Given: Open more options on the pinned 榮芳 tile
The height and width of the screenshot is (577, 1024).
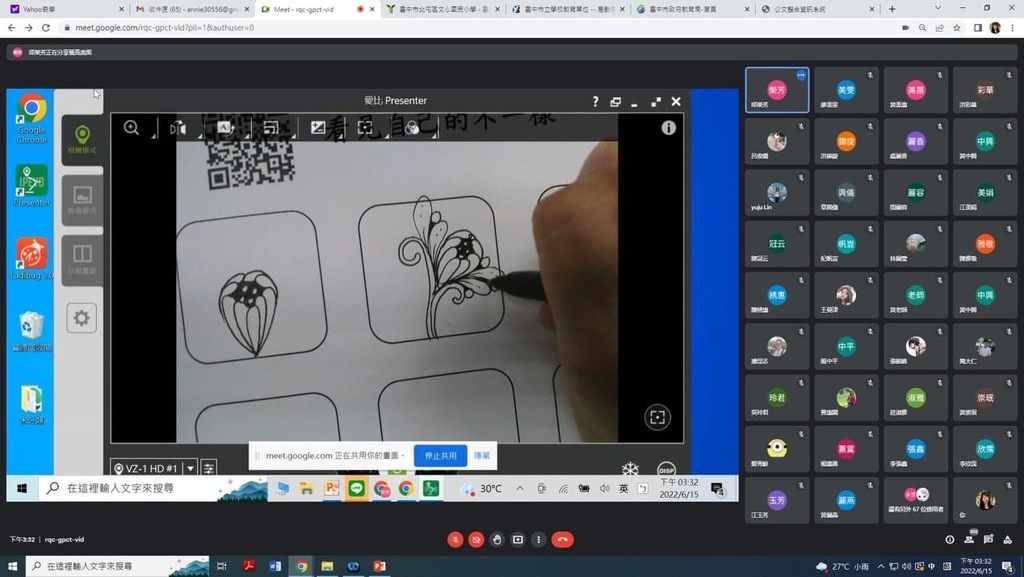Looking at the screenshot, I should point(801,75).
